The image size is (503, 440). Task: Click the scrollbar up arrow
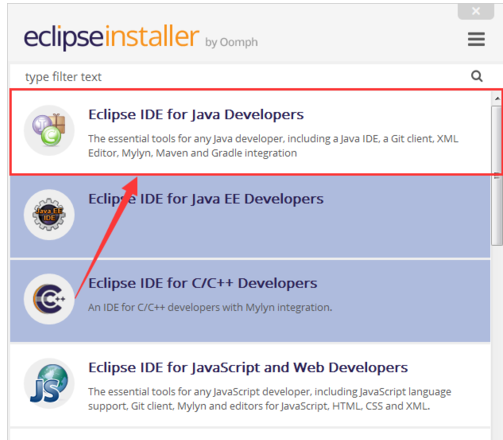pos(497,98)
